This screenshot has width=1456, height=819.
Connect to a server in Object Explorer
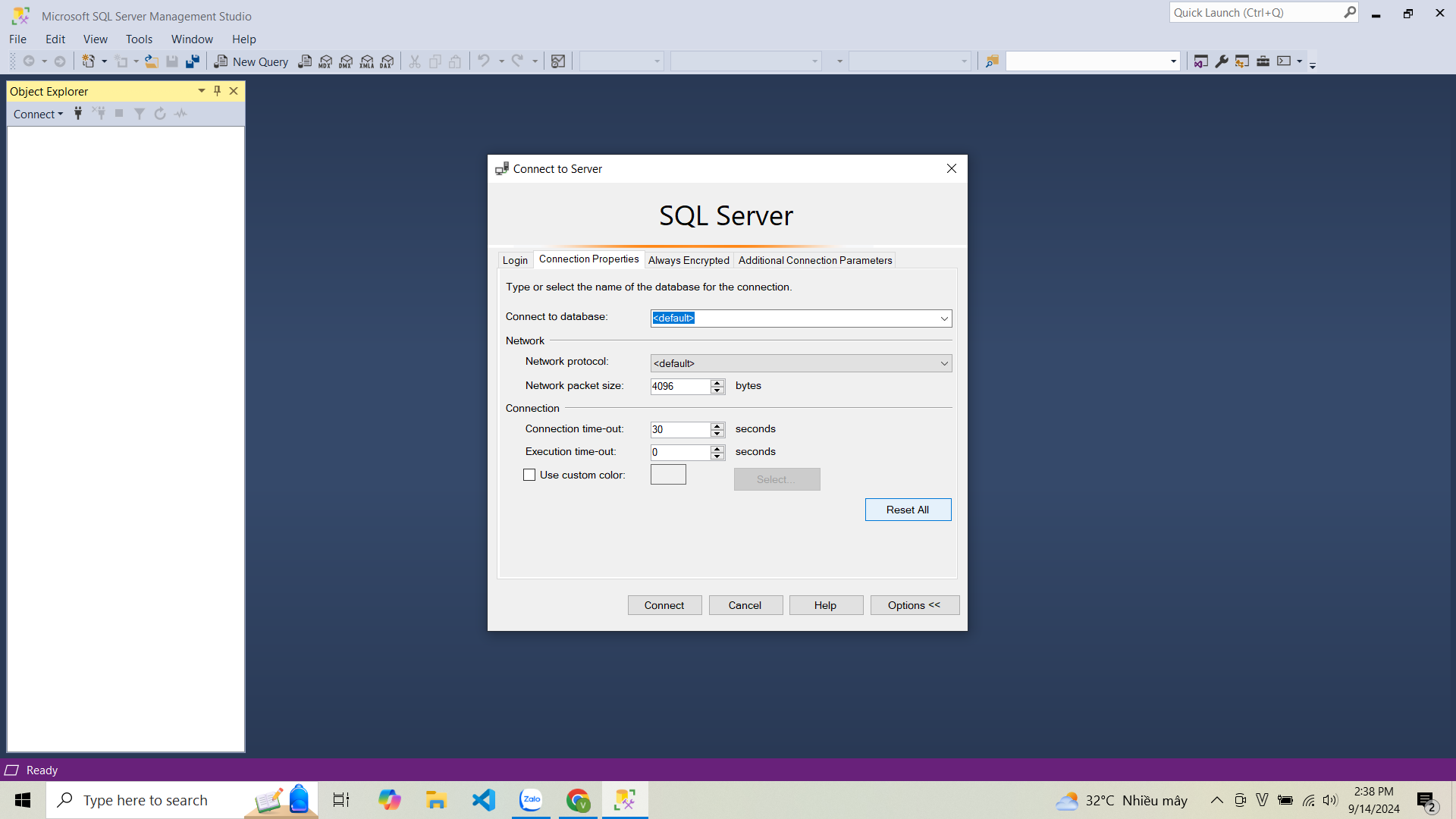coord(78,113)
